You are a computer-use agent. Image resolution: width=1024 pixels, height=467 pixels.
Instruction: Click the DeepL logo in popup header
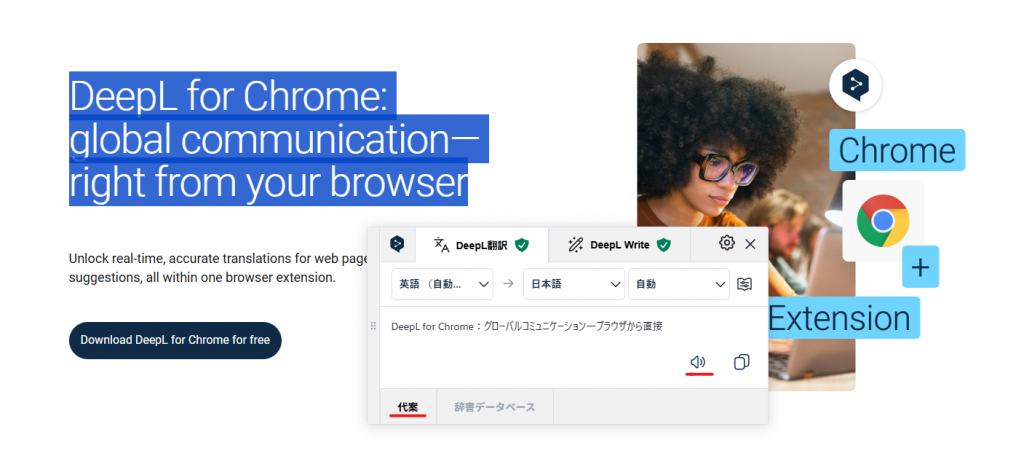[x=397, y=243]
